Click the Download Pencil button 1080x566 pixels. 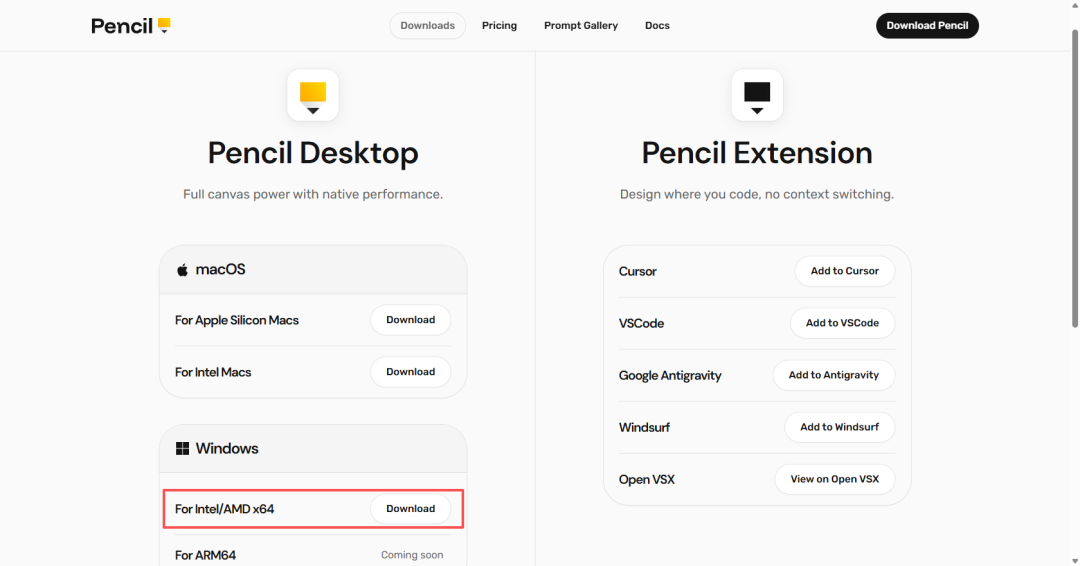pos(927,25)
